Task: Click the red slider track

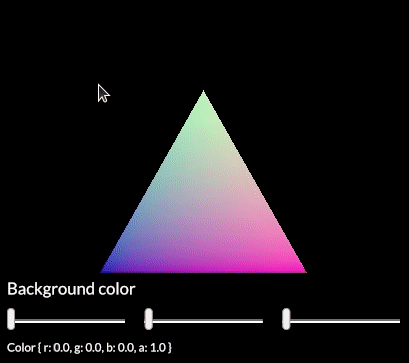Action: (x=66, y=321)
